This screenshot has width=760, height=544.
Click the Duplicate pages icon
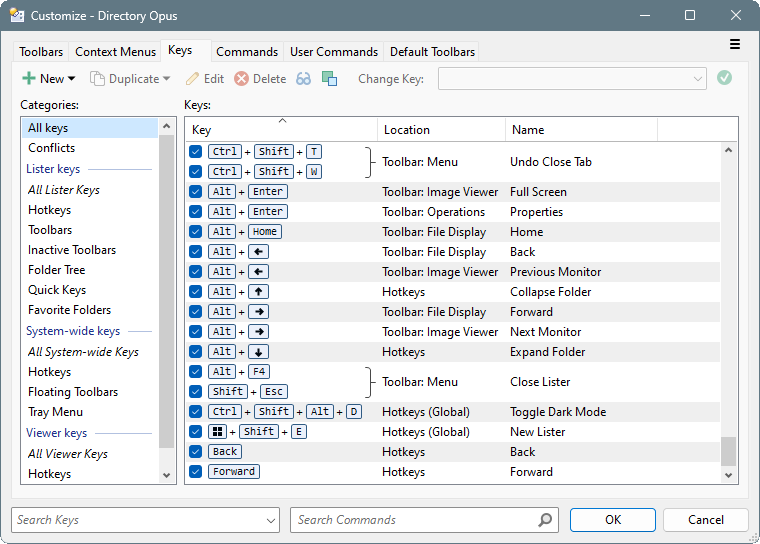pos(97,79)
